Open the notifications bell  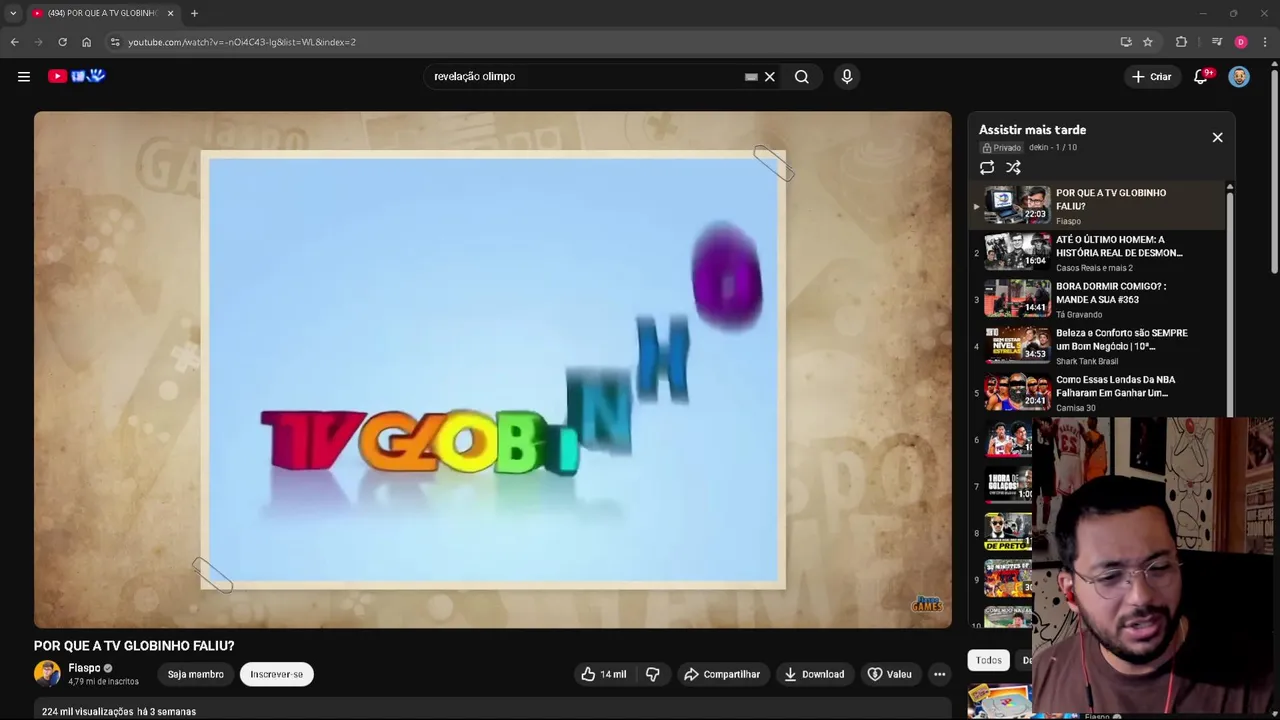point(1201,77)
